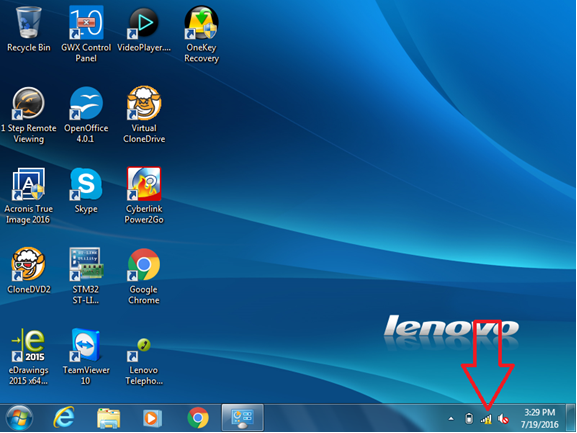Launch Chrome from the taskbar
Screen dimensions: 577x433
198,418
